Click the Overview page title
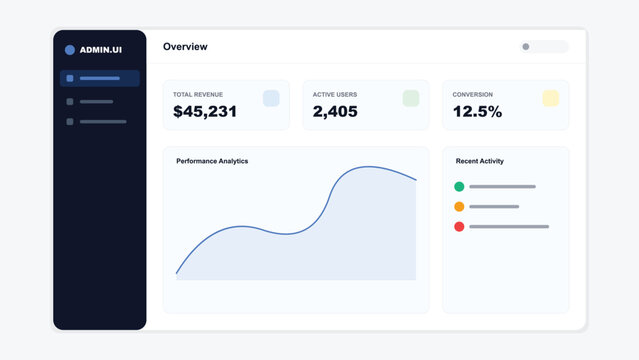Image resolution: width=639 pixels, height=360 pixels. click(185, 46)
